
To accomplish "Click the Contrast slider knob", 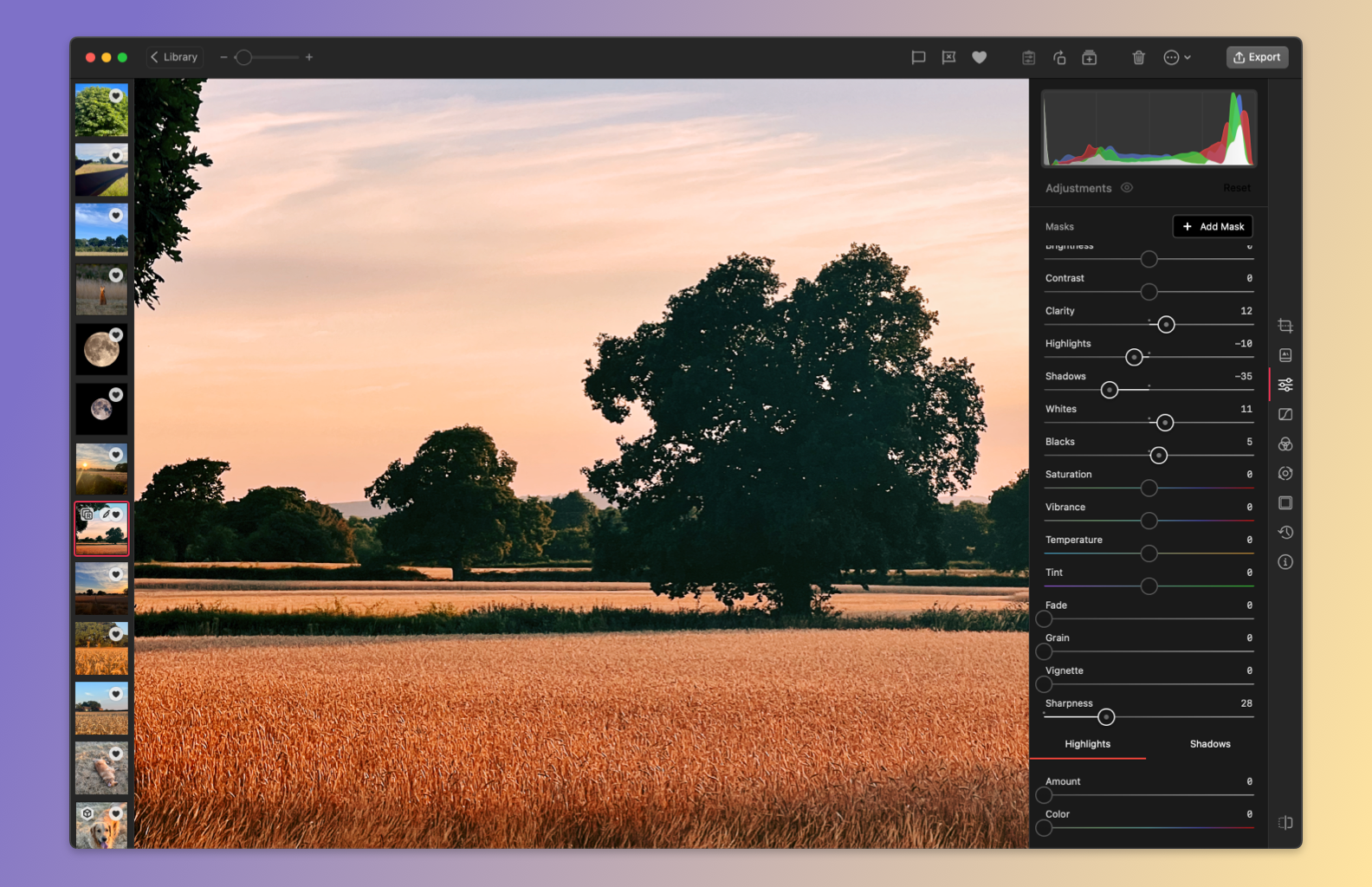I will click(x=1149, y=292).
